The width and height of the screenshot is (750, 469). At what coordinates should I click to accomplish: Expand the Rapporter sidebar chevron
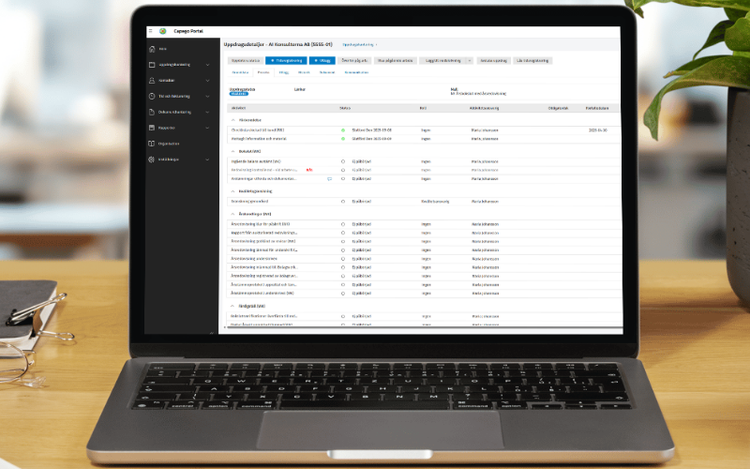(208, 127)
